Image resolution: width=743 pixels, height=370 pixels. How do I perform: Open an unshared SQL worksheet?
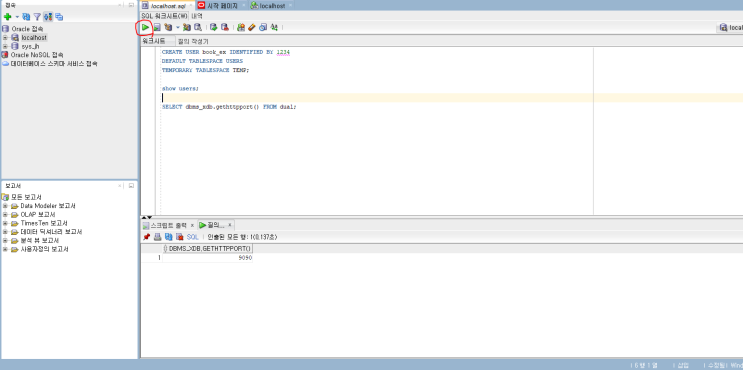241,27
